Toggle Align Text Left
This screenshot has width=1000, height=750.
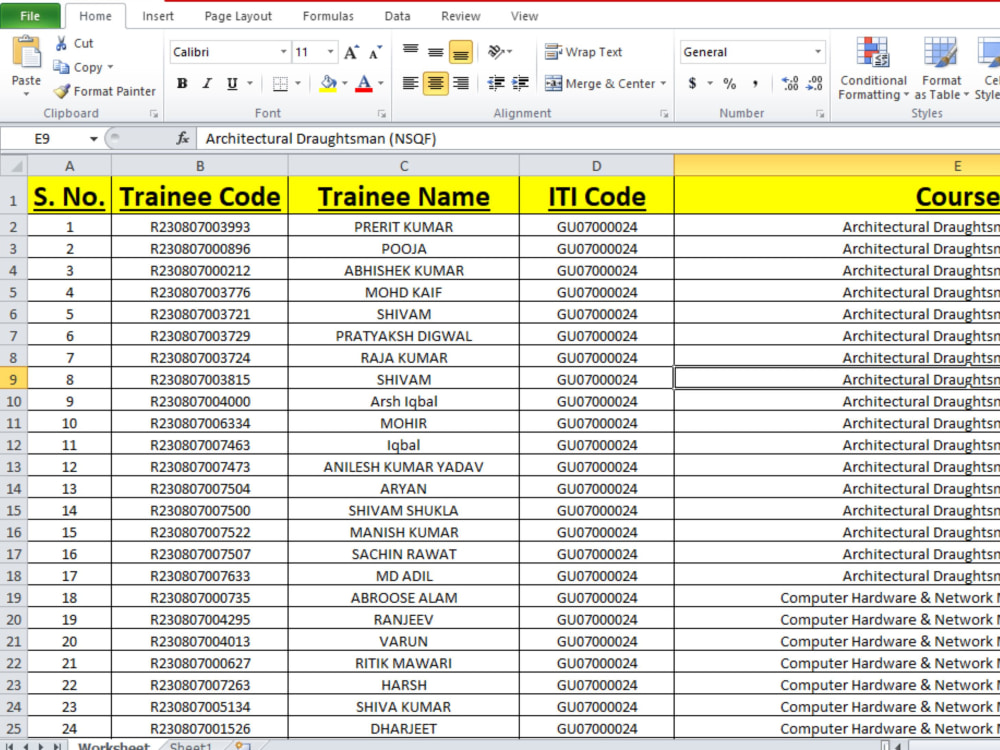pos(411,83)
